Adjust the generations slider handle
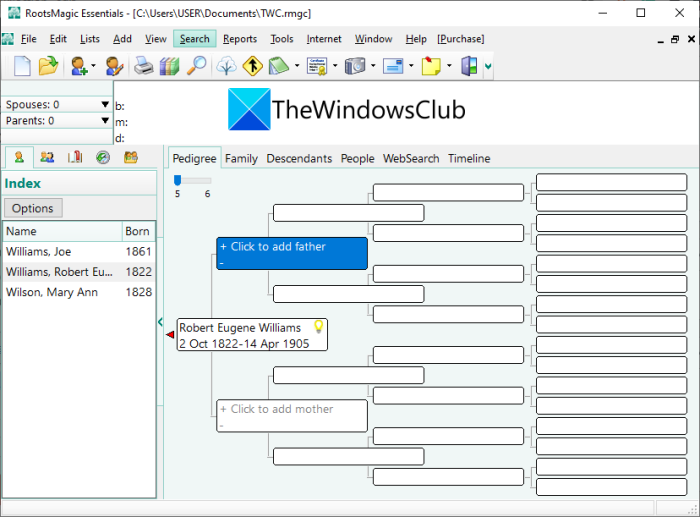700x517 pixels. (x=177, y=180)
